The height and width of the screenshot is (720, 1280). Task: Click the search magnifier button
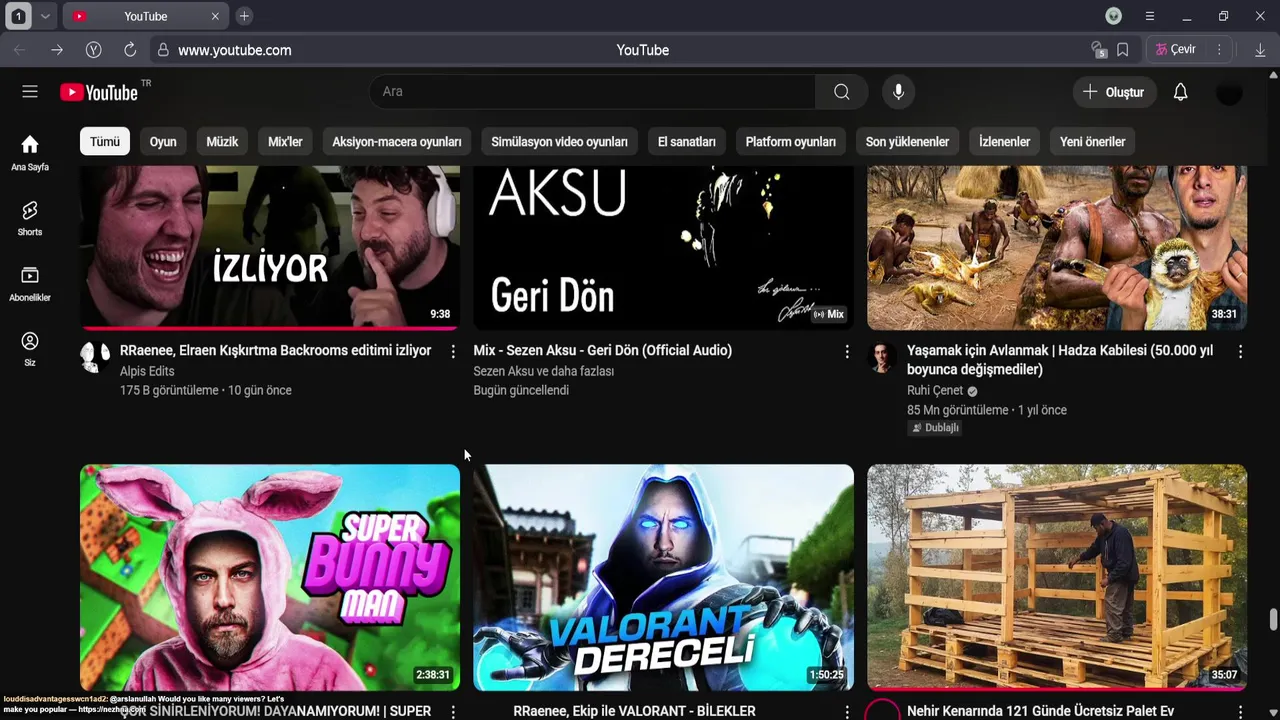point(841,92)
